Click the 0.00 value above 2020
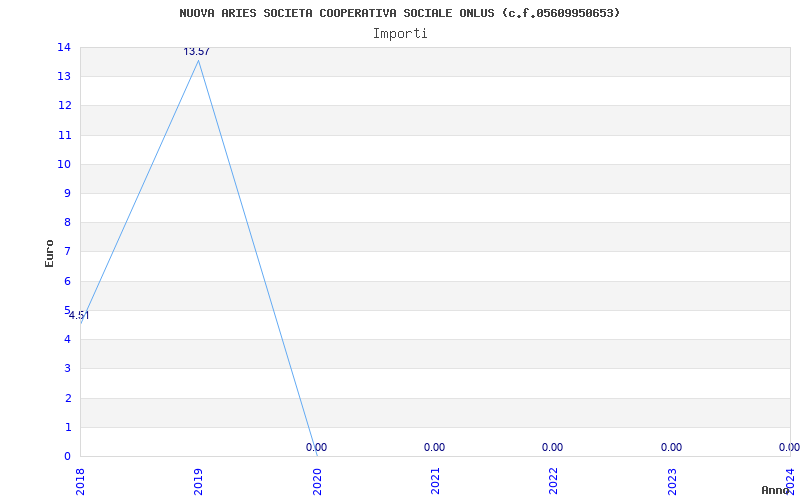Screen dimensions: 800x500 point(316,447)
